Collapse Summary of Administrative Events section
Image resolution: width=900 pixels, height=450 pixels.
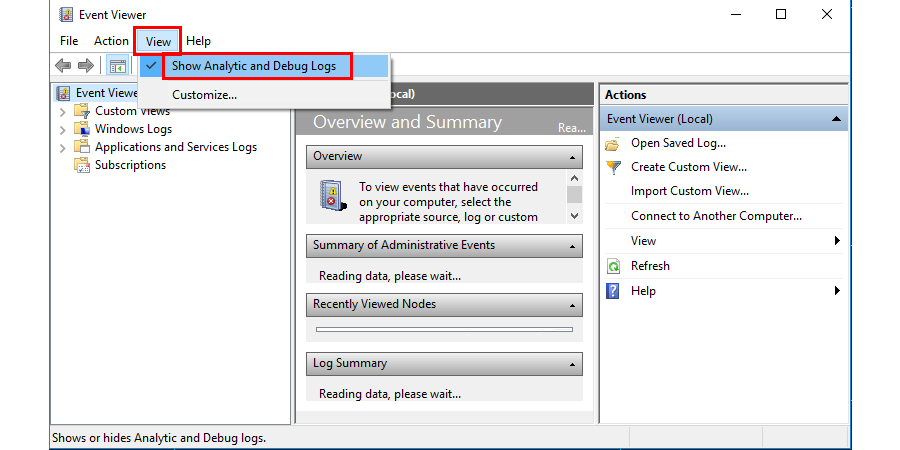pos(572,246)
